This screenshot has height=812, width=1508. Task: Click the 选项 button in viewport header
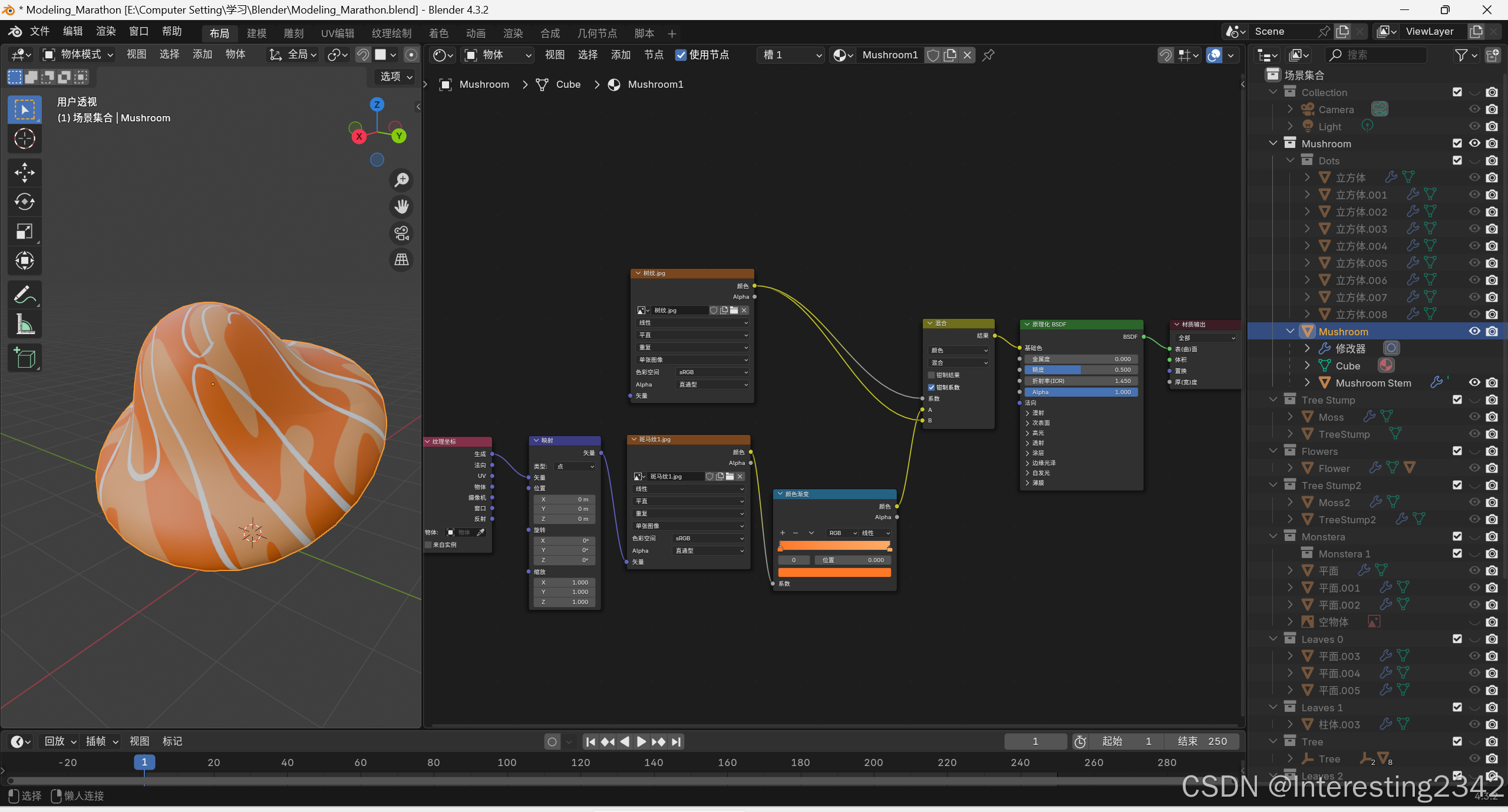click(395, 77)
